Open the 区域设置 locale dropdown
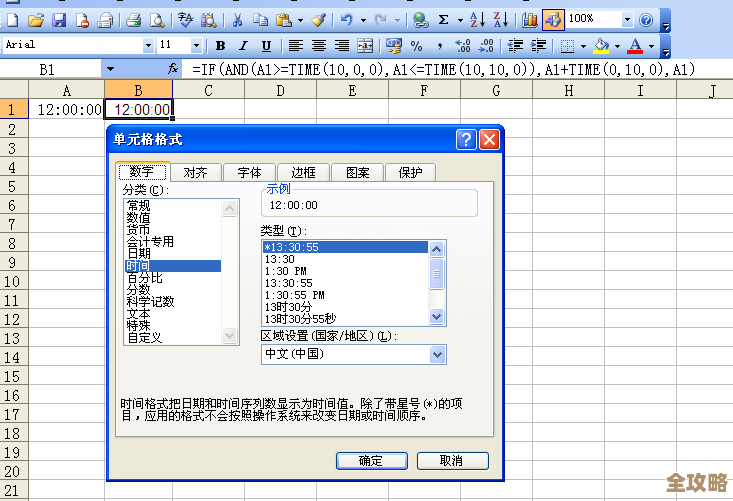Screen dimensions: 733x501 [437, 354]
